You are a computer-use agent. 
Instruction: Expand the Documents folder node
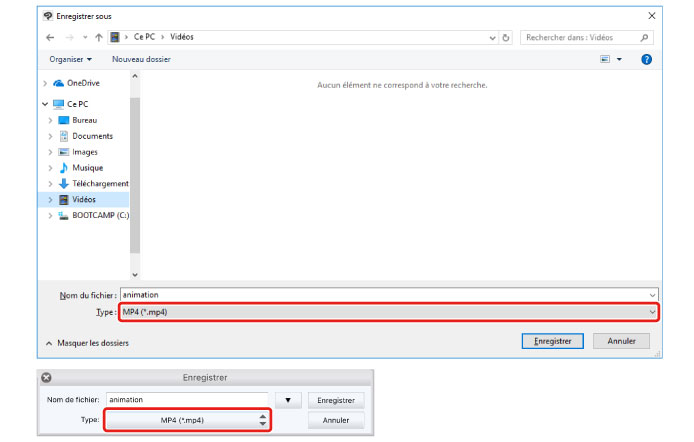point(50,136)
